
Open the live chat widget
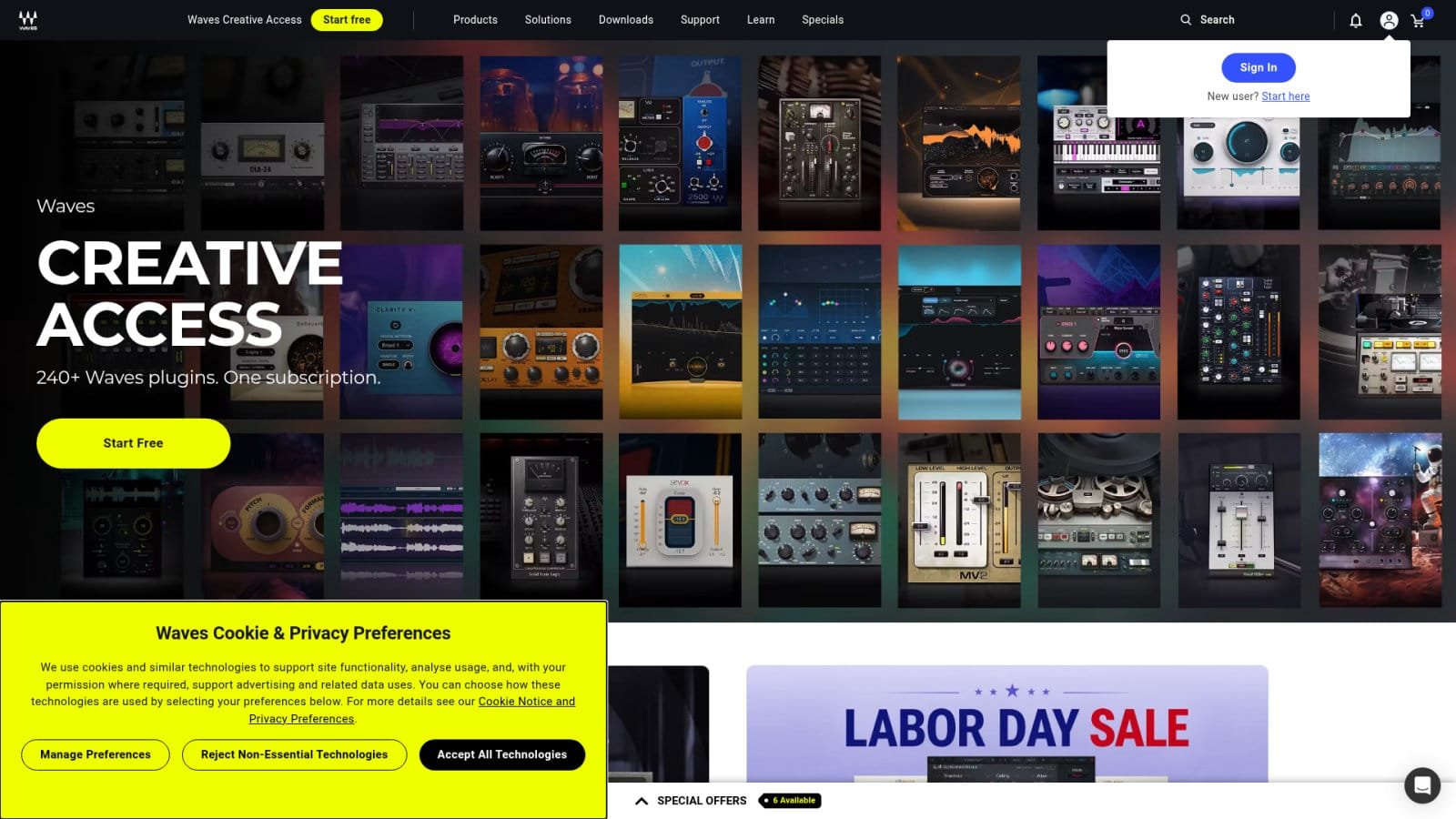1422,784
